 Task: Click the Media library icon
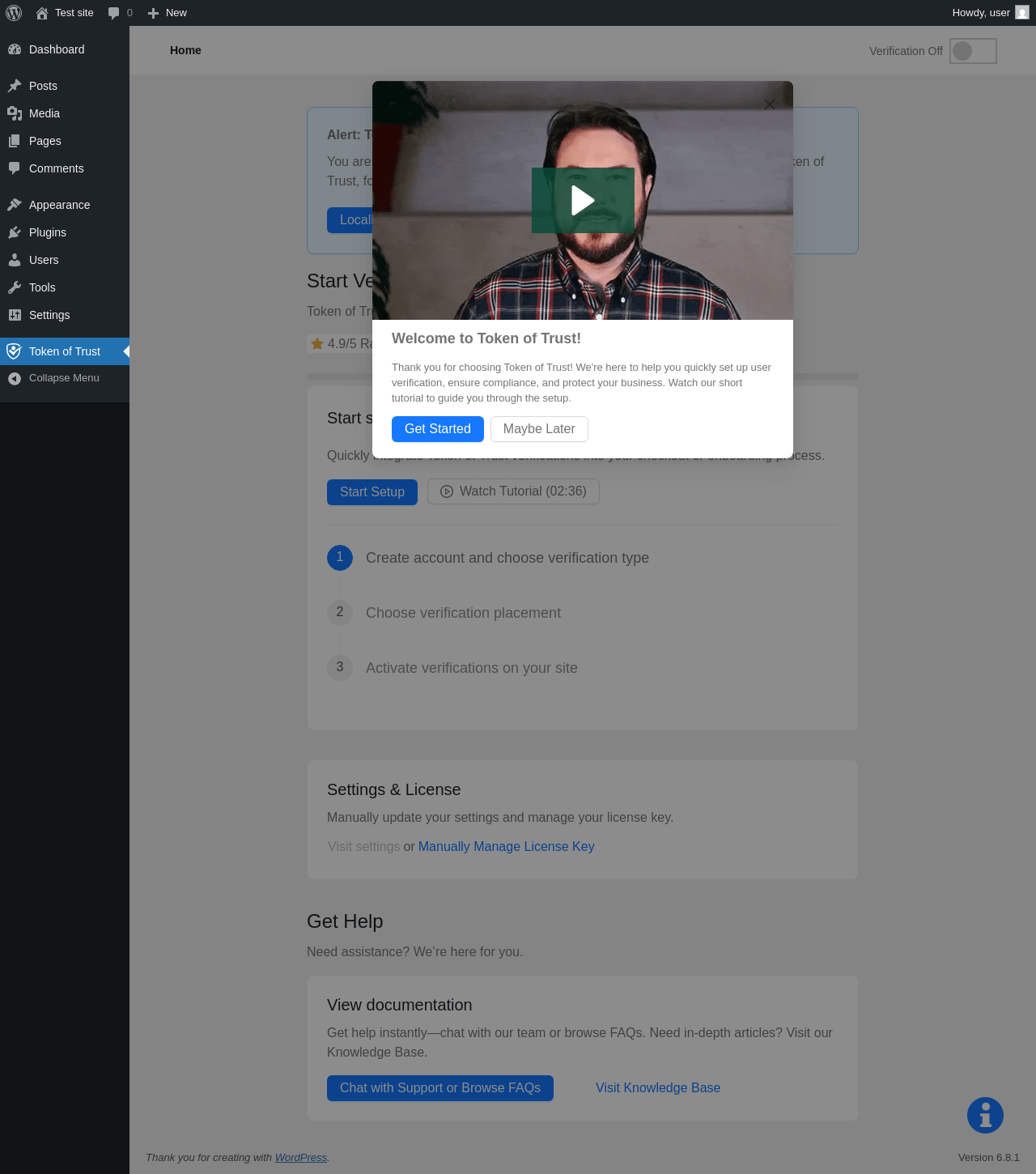click(15, 113)
